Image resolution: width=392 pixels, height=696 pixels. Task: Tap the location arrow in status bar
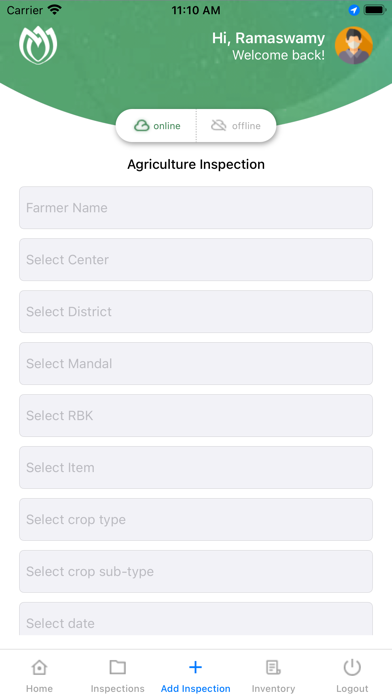354,10
